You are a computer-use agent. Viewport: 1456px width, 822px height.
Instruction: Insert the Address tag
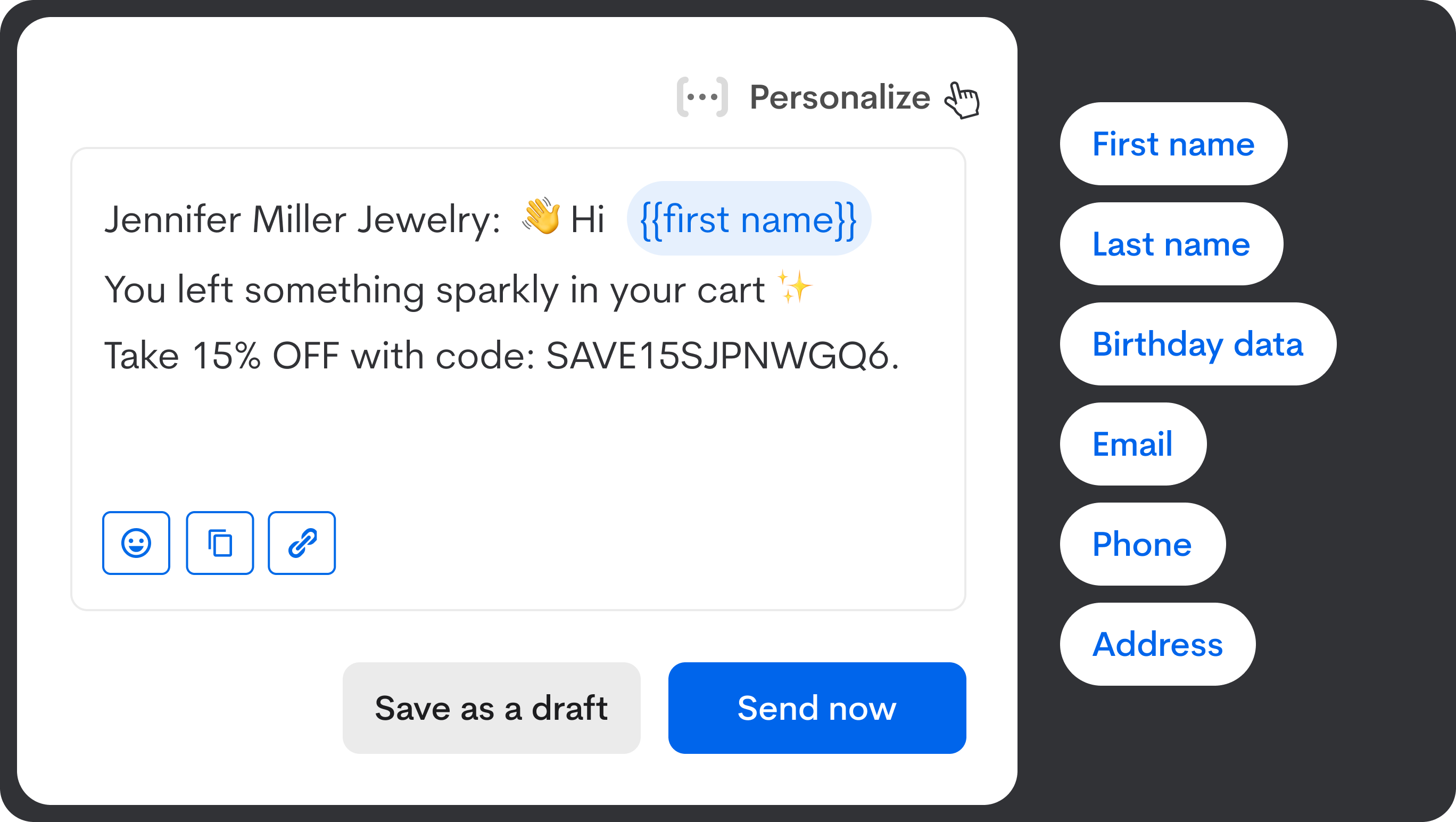pos(1157,644)
